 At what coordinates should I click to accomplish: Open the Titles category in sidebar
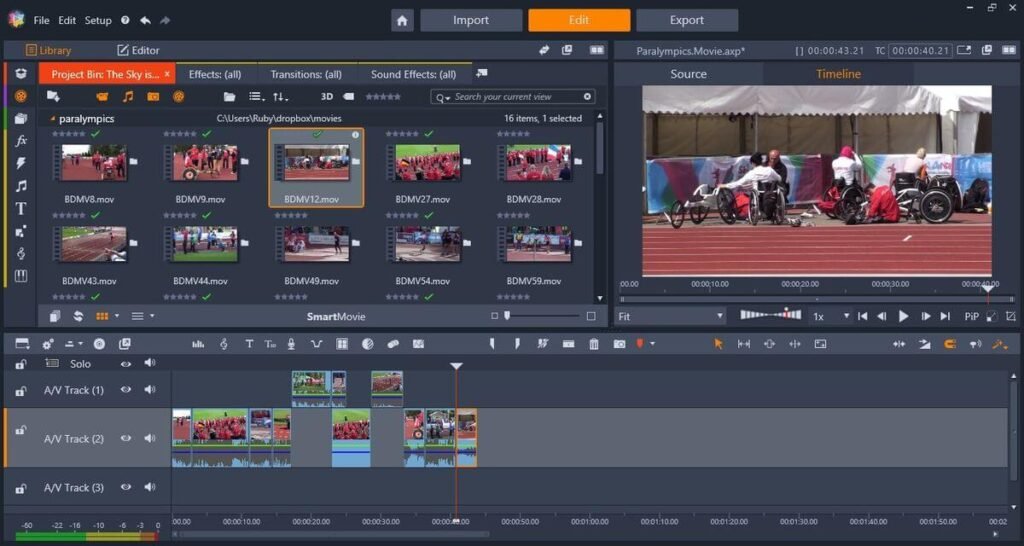pyautogui.click(x=21, y=208)
